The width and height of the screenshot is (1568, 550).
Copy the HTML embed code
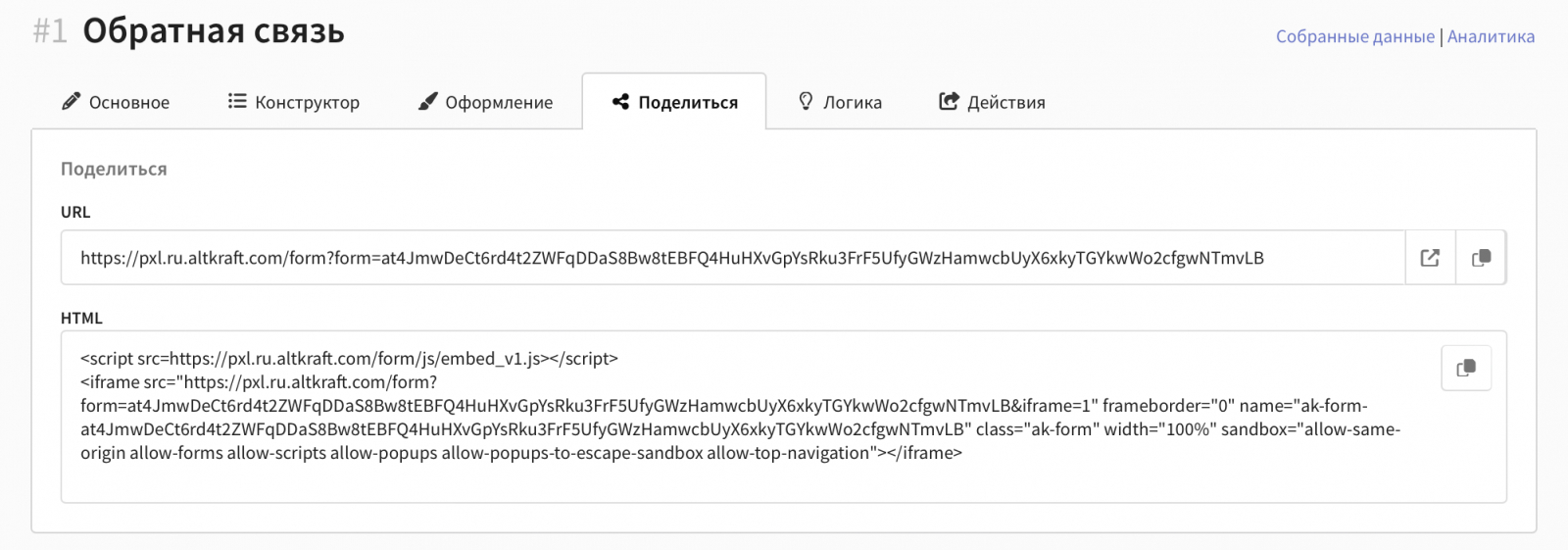point(1466,368)
